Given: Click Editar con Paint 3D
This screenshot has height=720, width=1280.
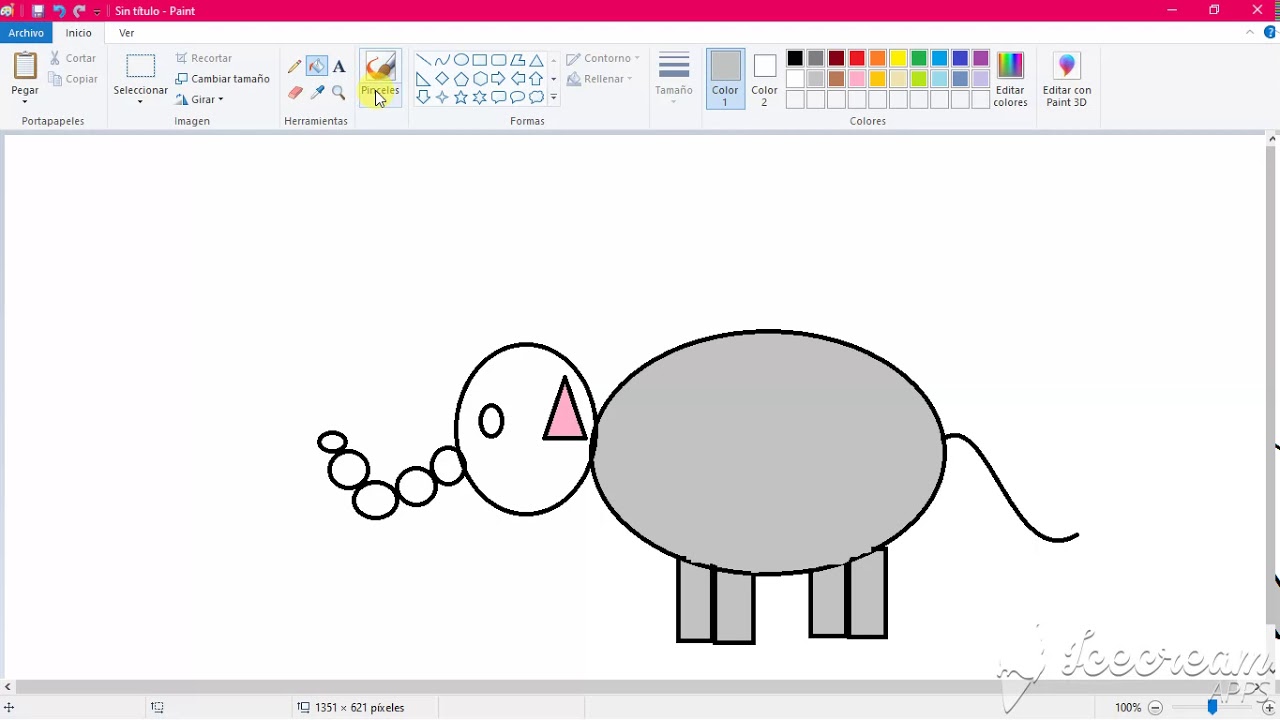Looking at the screenshot, I should (x=1067, y=79).
